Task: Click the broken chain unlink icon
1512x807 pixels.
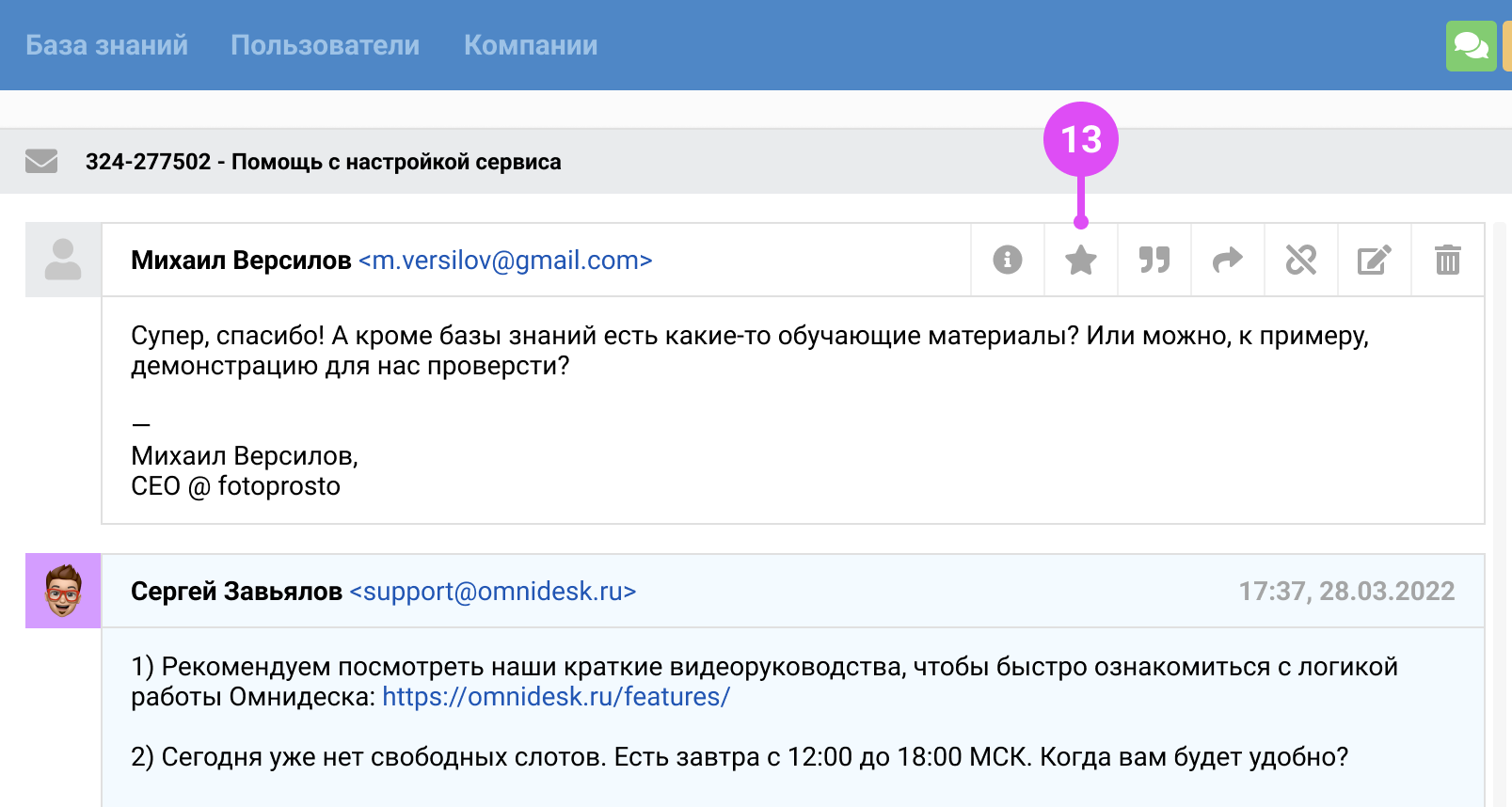Action: point(1301,260)
